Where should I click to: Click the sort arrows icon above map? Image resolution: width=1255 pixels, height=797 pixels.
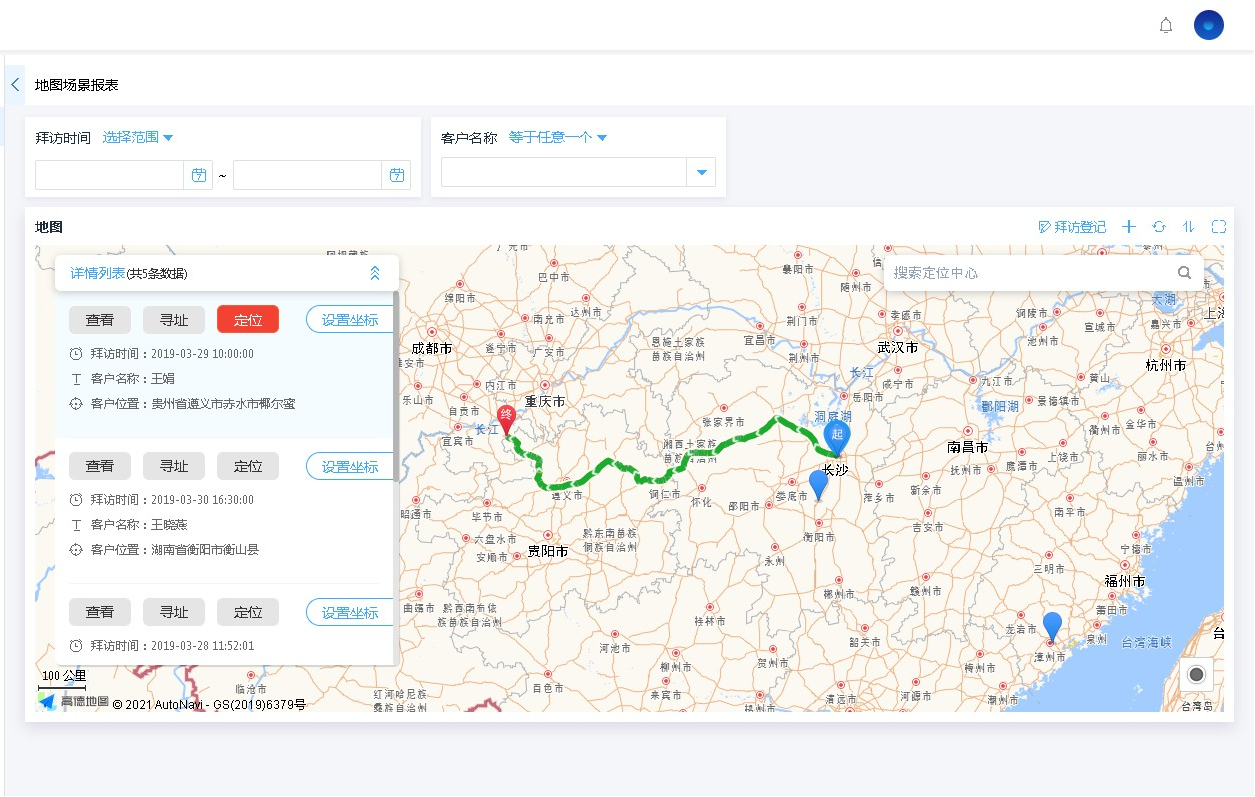click(1189, 227)
